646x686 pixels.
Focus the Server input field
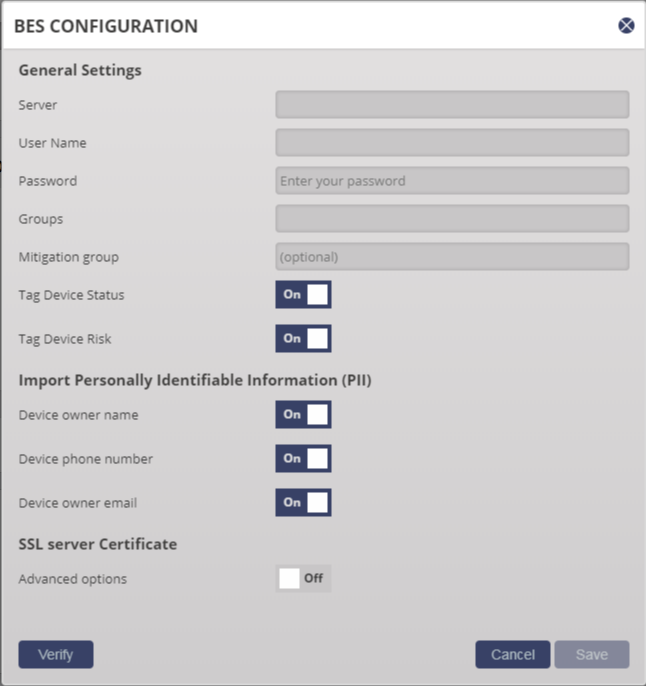pos(452,105)
